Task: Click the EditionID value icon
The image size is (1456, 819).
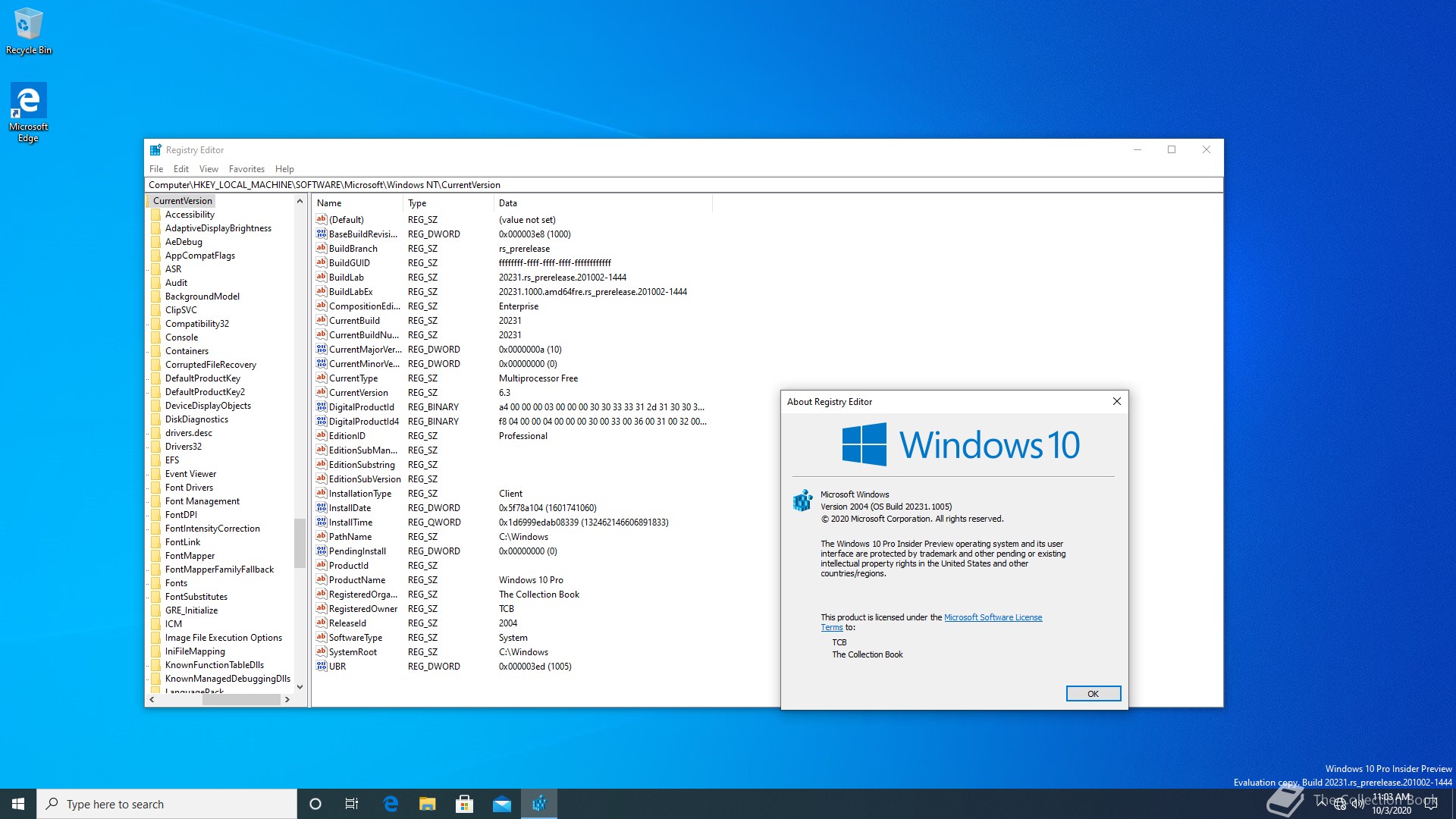Action: tap(322, 435)
